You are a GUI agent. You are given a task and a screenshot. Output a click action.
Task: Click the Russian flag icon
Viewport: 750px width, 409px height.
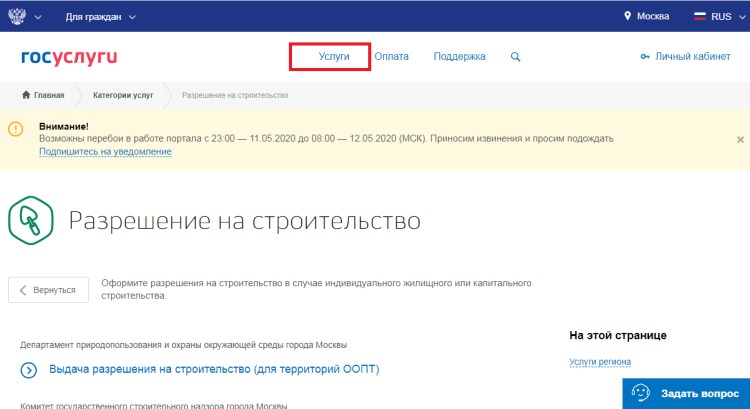(700, 16)
